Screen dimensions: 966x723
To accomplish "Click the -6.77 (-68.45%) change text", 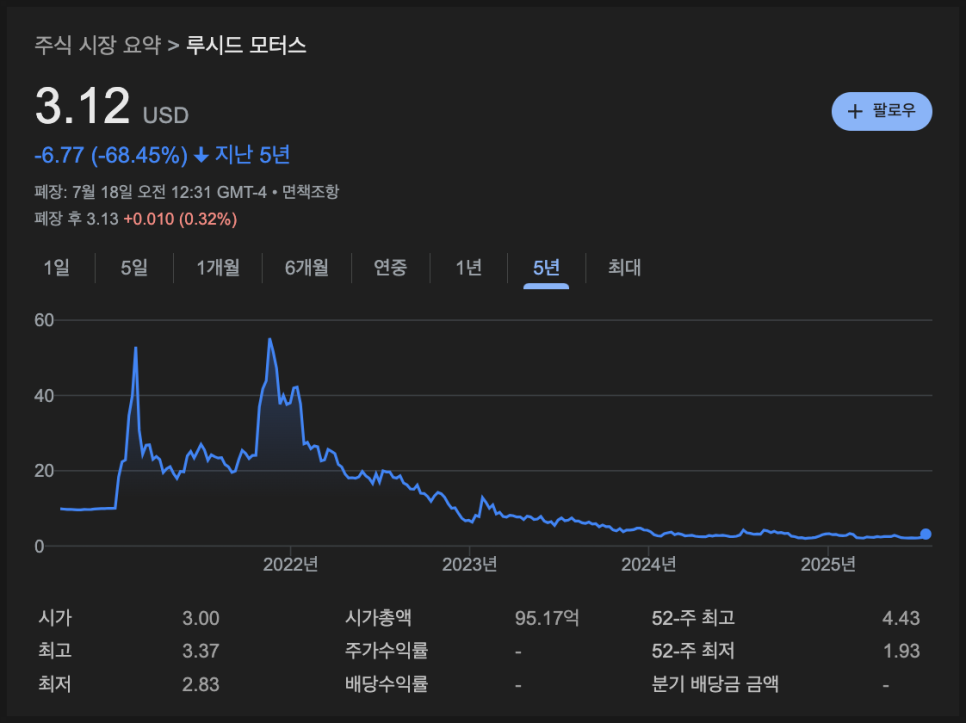I will [111, 155].
